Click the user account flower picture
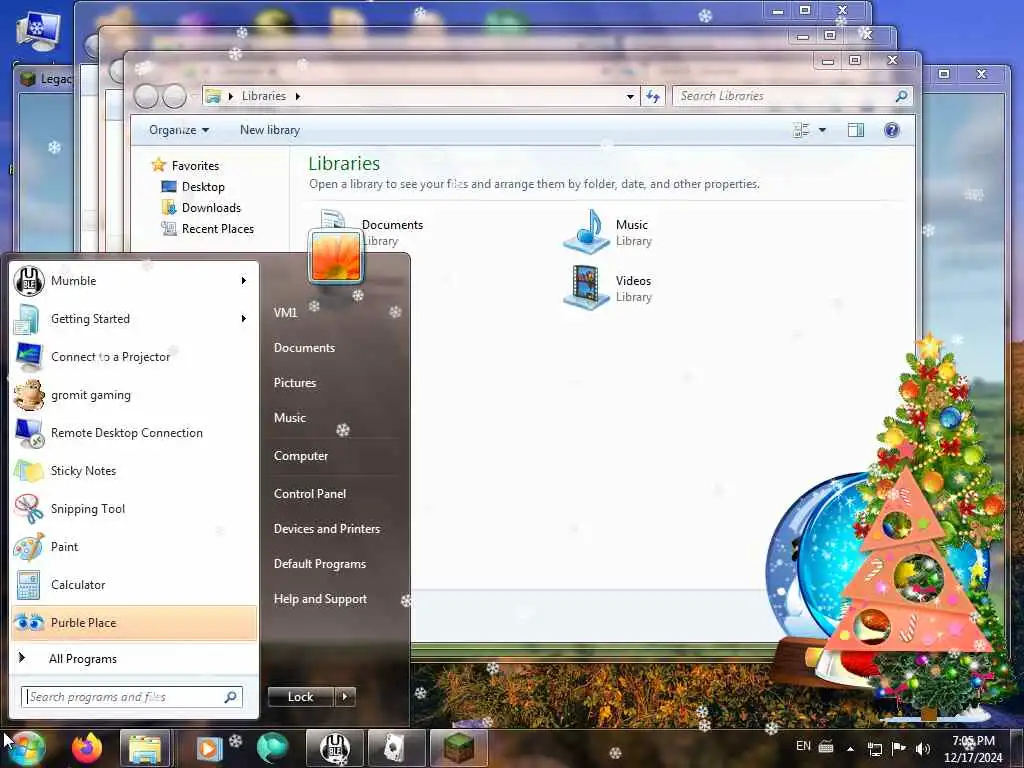 coord(336,256)
